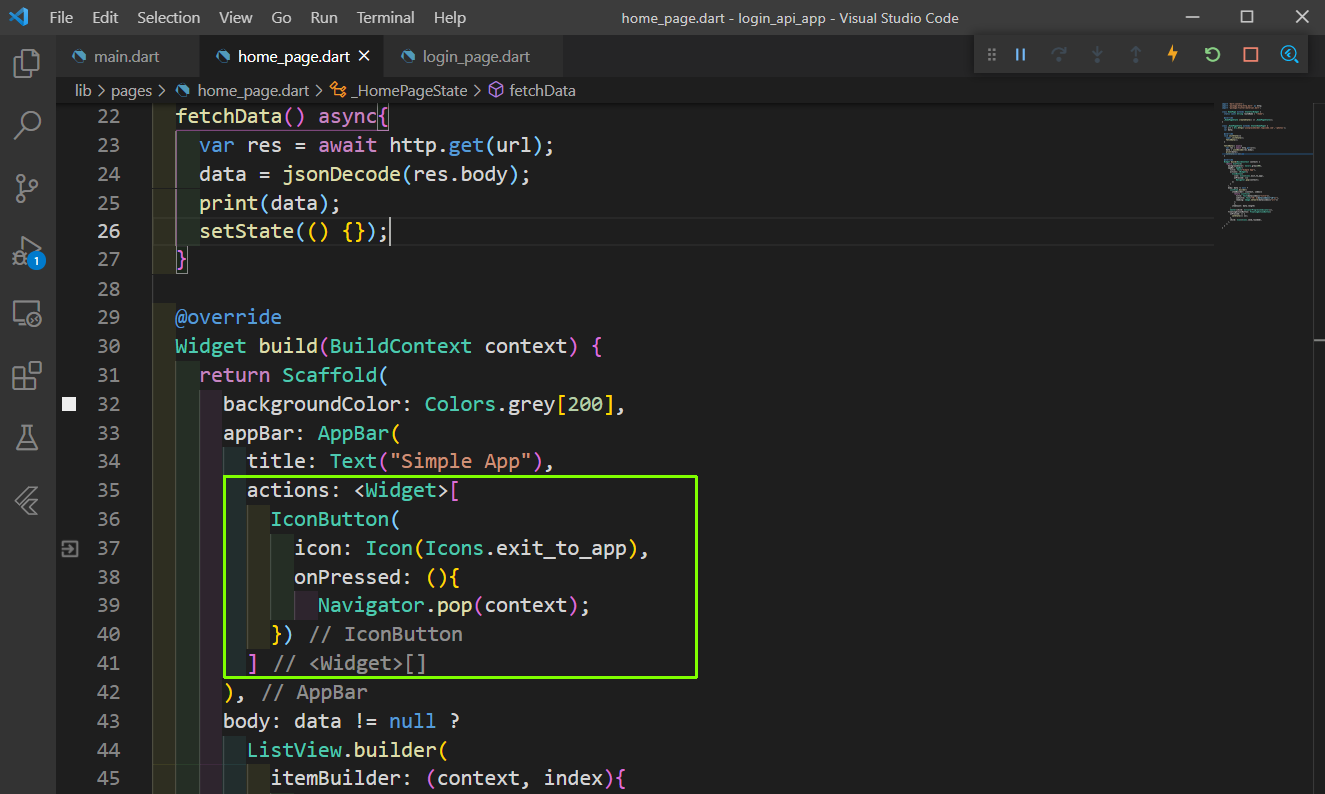Click the grey color swatch on line 32
This screenshot has height=794, width=1325.
point(69,404)
